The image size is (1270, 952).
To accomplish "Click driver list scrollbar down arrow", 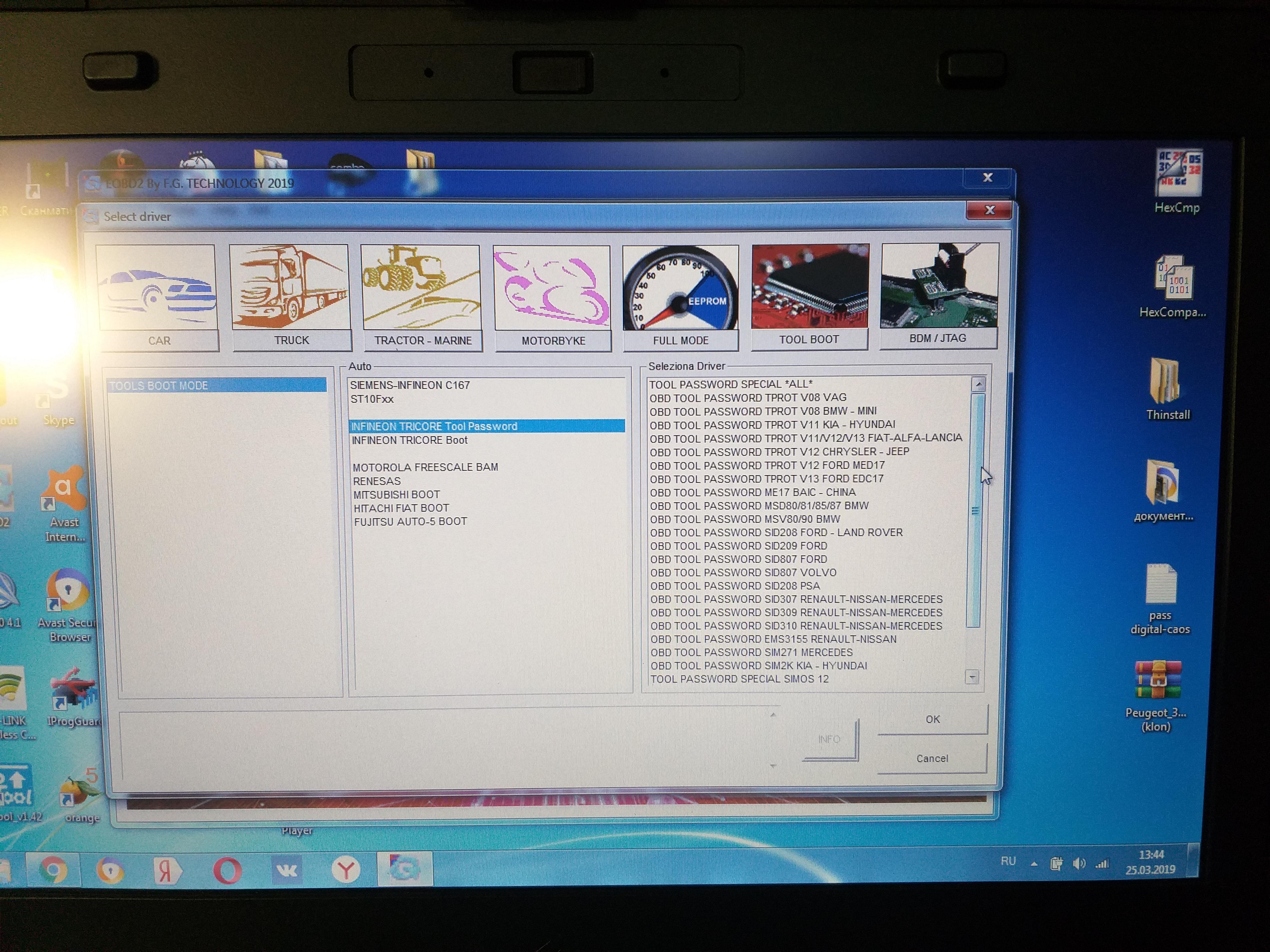I will pos(972,677).
